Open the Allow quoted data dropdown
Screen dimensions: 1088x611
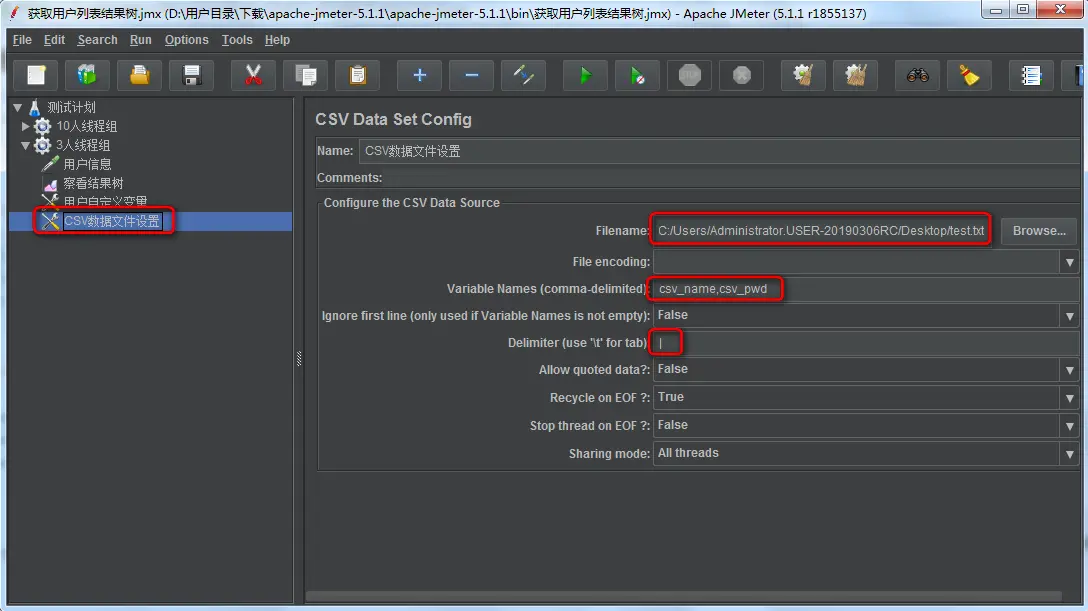tap(1069, 370)
